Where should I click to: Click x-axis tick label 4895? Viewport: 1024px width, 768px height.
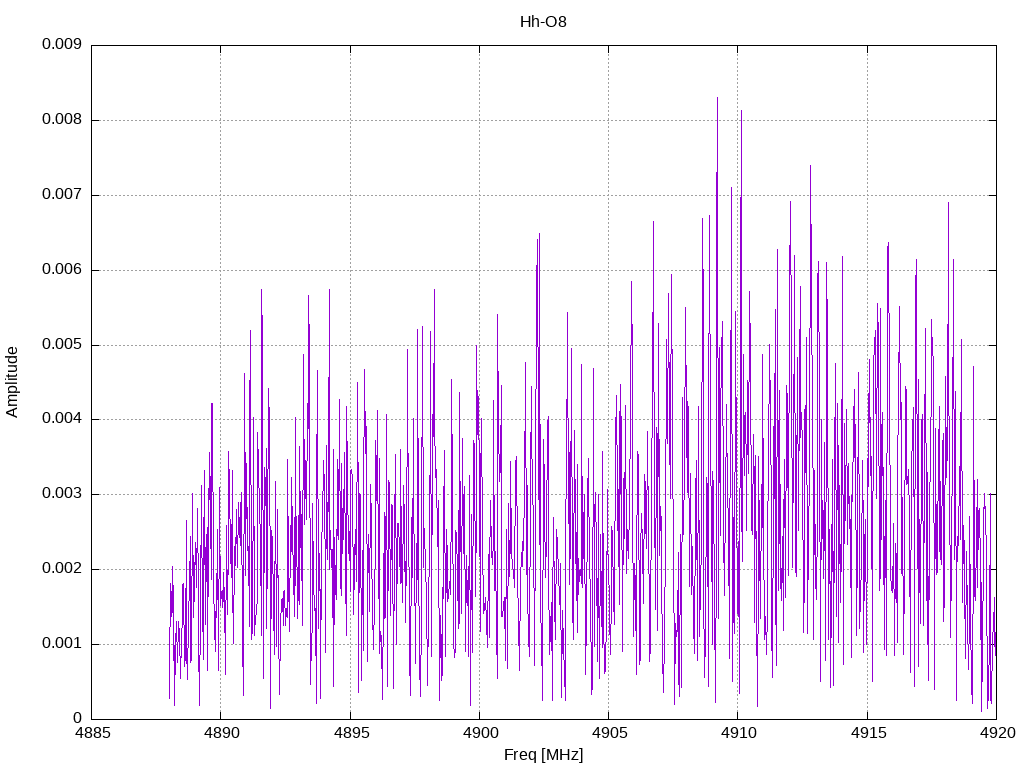tap(351, 733)
